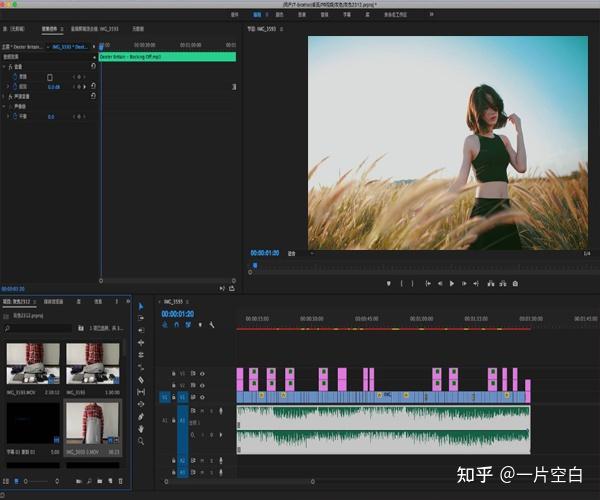The width and height of the screenshot is (600, 500).
Task: Add a marker in the timeline header
Action: coord(200,325)
